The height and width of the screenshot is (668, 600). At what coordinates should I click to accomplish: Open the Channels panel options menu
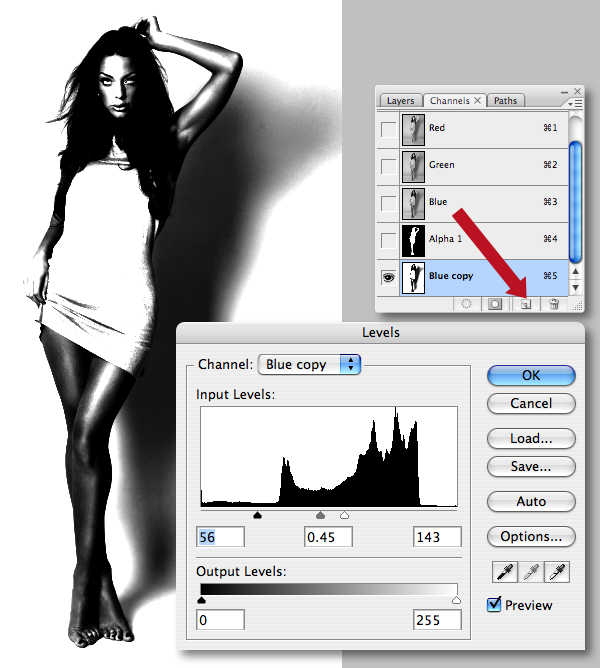(575, 104)
